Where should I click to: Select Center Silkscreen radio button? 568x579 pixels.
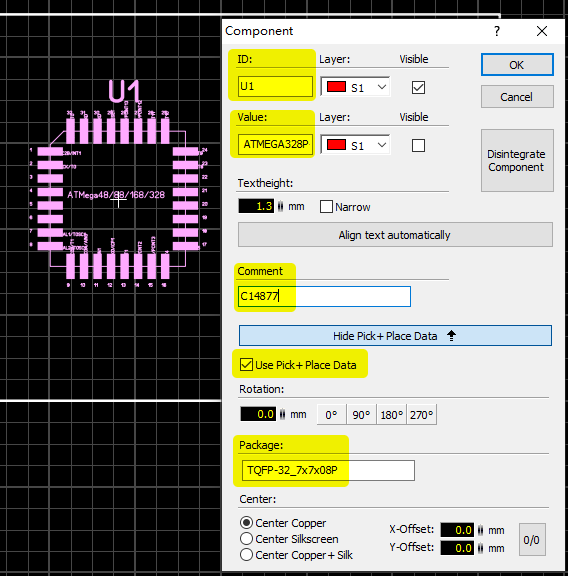[246, 539]
